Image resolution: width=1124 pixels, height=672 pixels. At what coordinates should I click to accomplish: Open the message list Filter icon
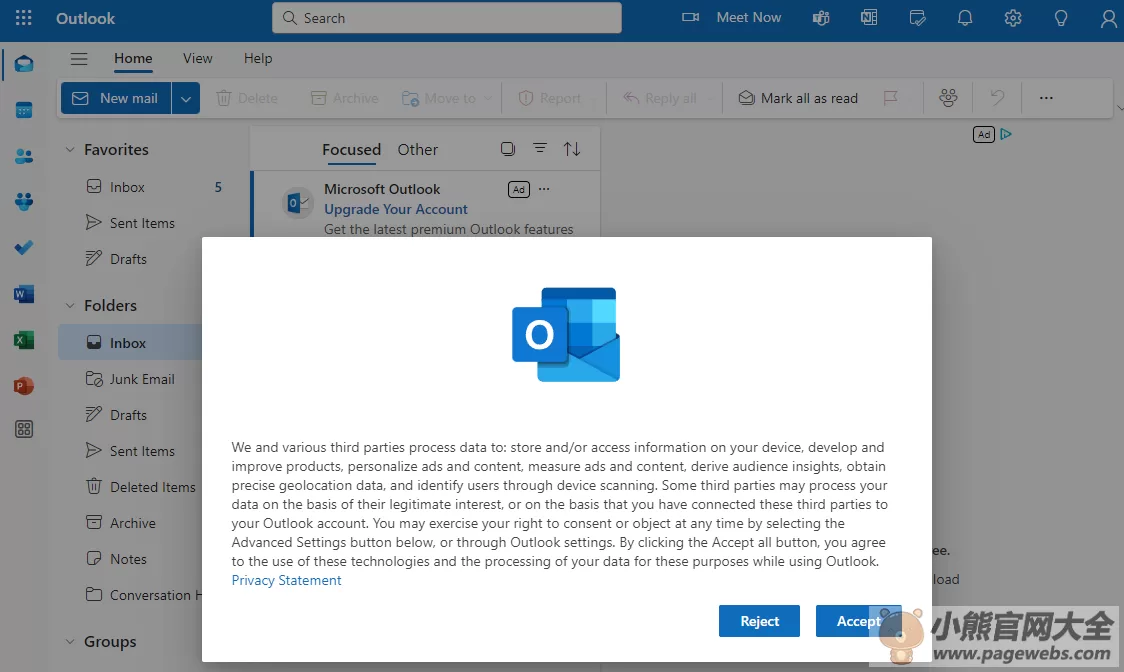(x=540, y=148)
